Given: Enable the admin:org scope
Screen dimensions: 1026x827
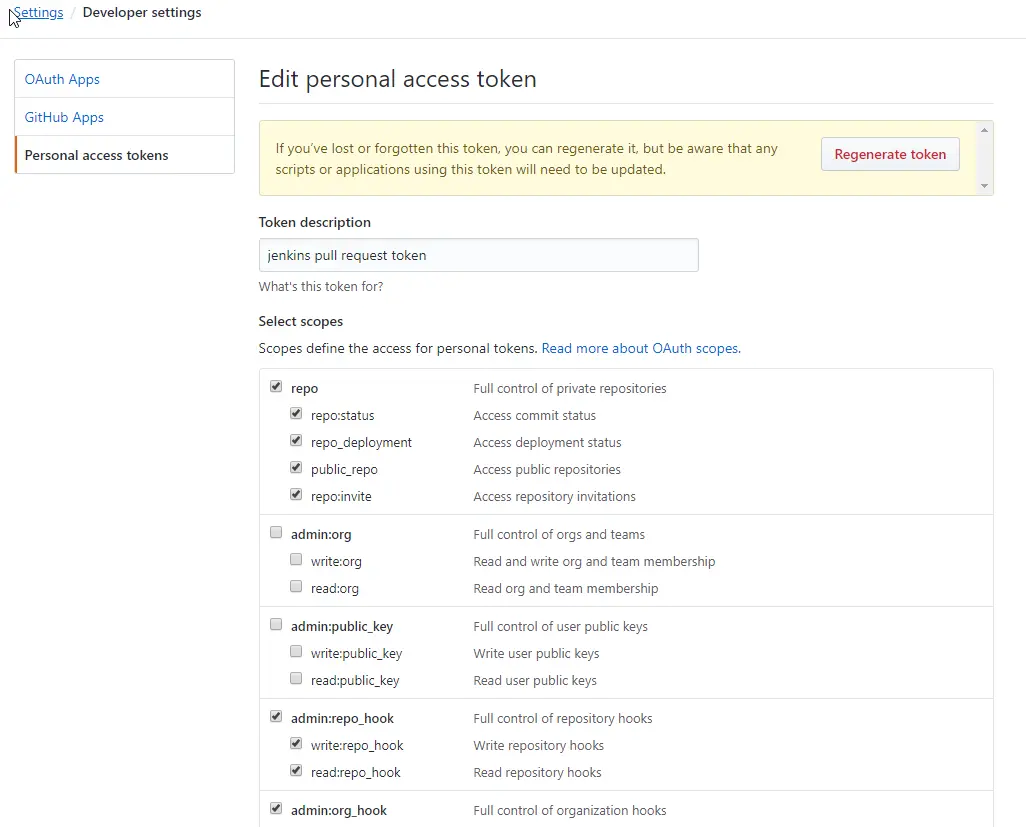Looking at the screenshot, I should click(276, 533).
